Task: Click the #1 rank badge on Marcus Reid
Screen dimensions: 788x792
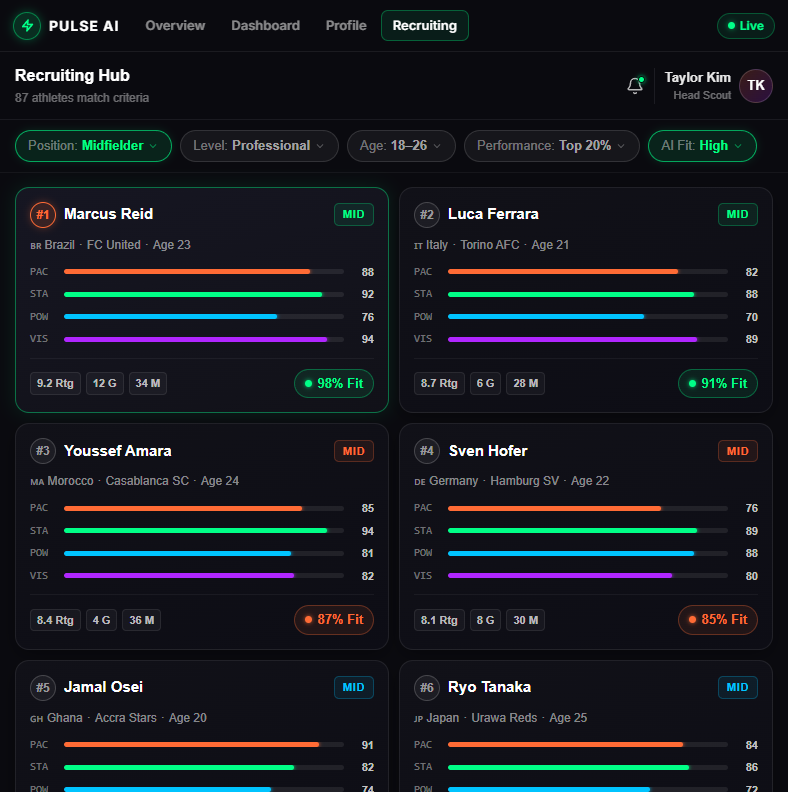Action: [x=43, y=214]
